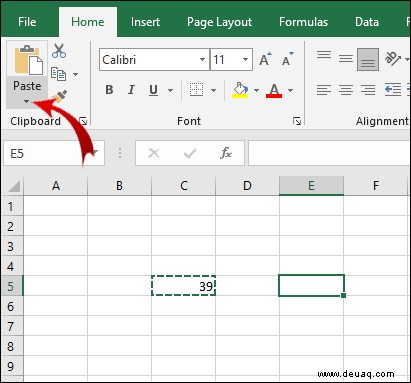Image resolution: width=411 pixels, height=383 pixels.
Task: Align text left icon
Action: click(x=324, y=90)
